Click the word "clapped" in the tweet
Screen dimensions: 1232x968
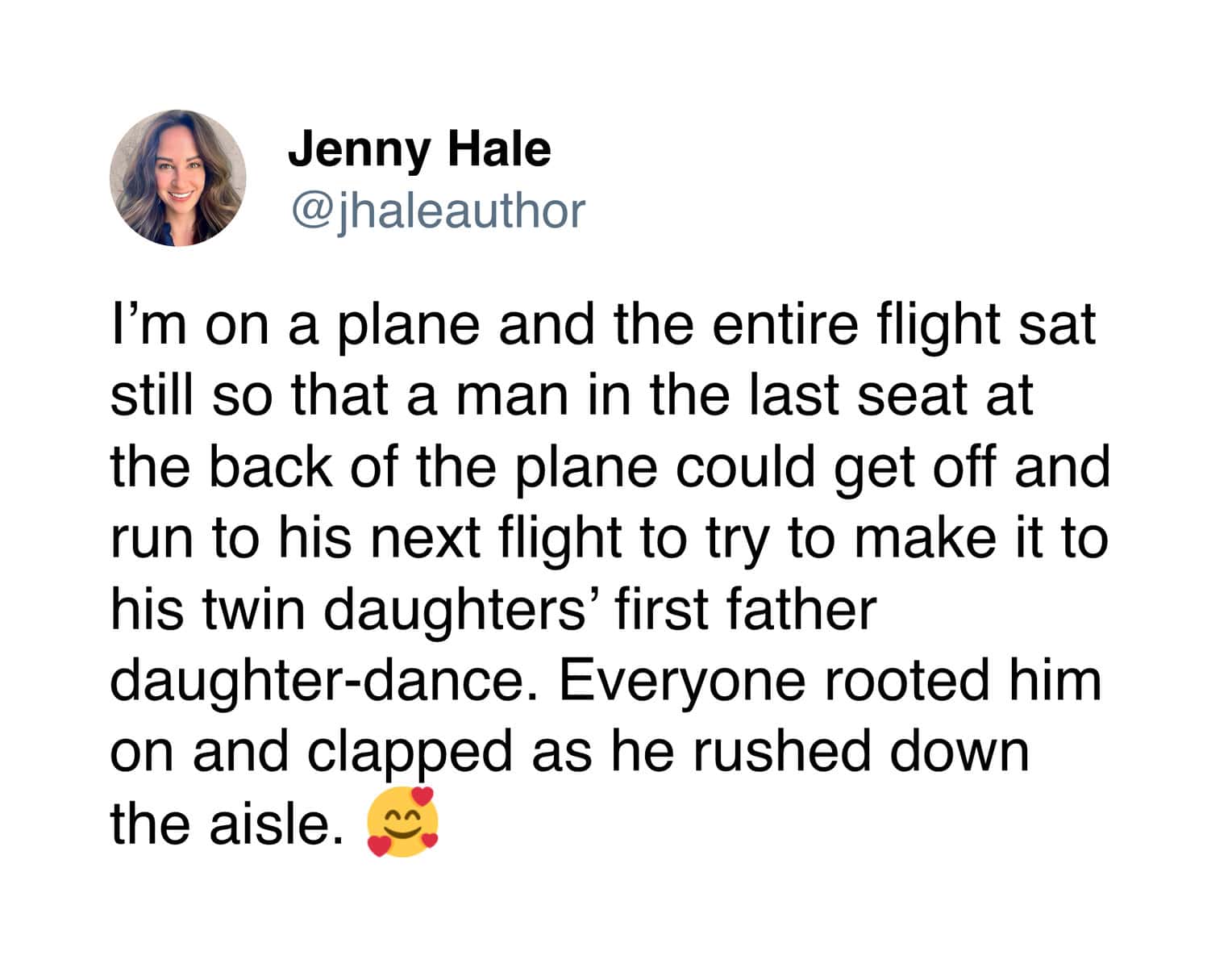point(410,753)
